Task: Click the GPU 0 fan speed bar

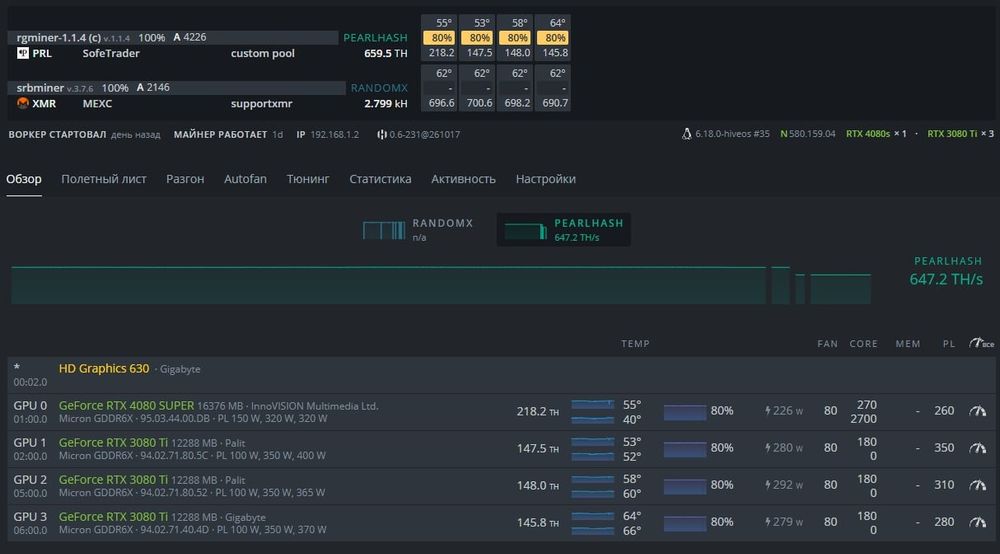Action: coord(685,412)
